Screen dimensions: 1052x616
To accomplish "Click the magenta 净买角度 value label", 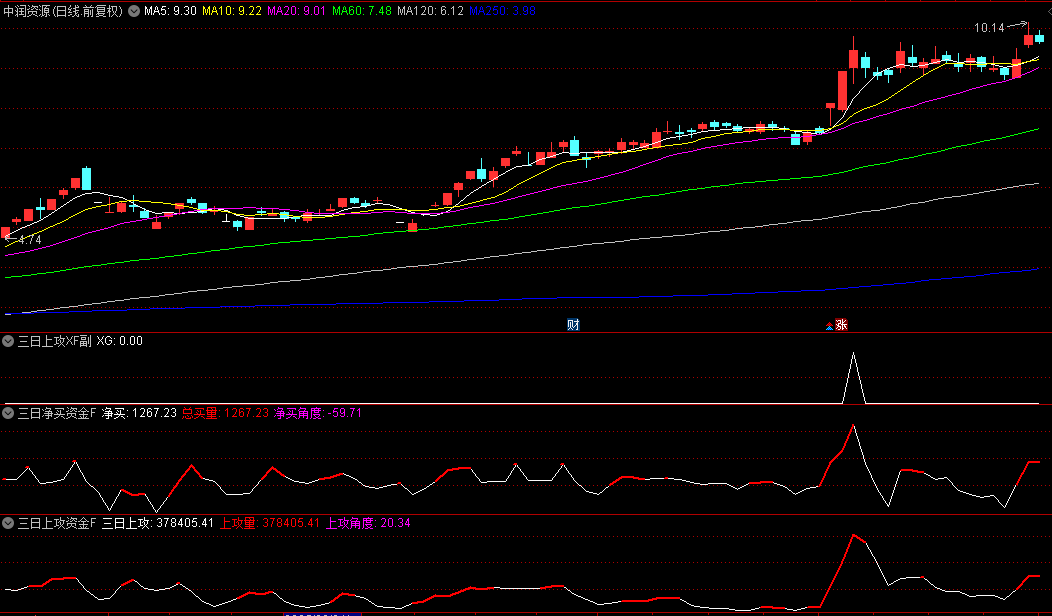I will pyautogui.click(x=317, y=413).
